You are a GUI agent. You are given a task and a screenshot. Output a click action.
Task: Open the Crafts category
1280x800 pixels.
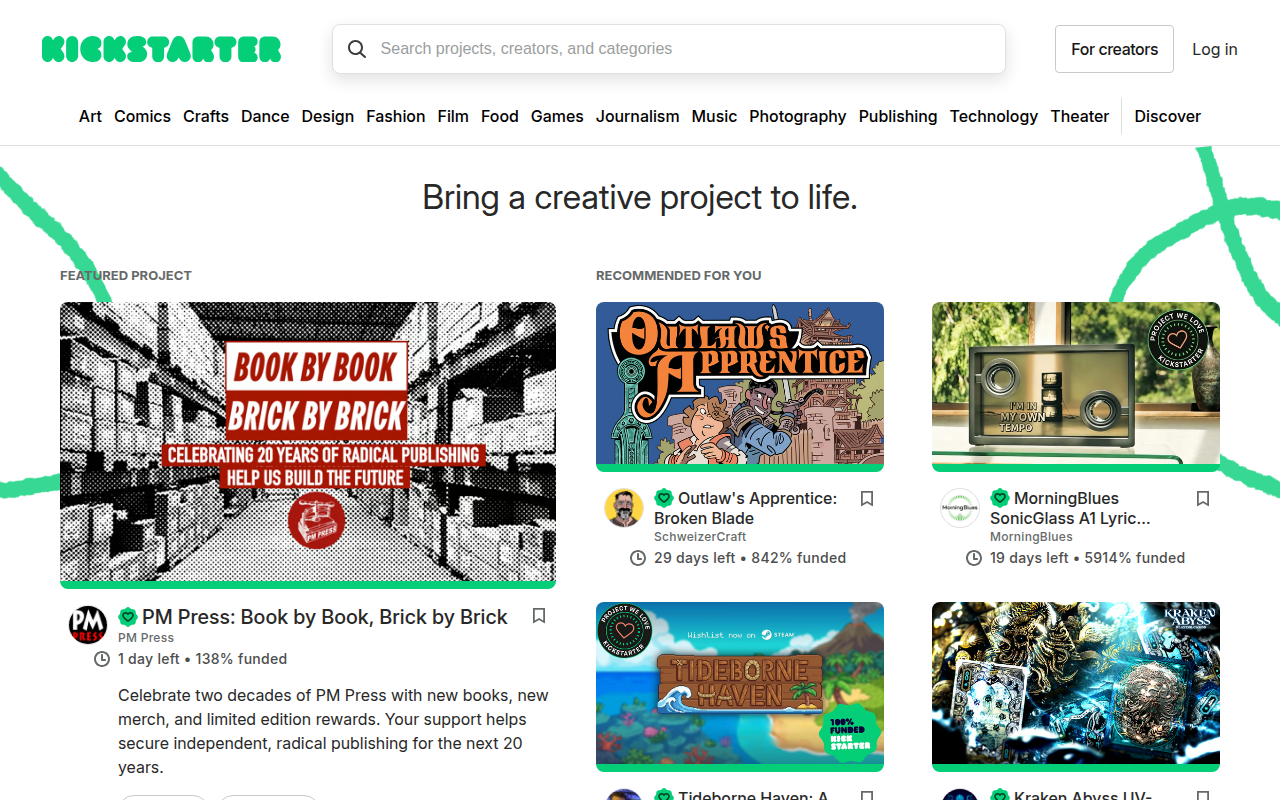click(x=206, y=116)
